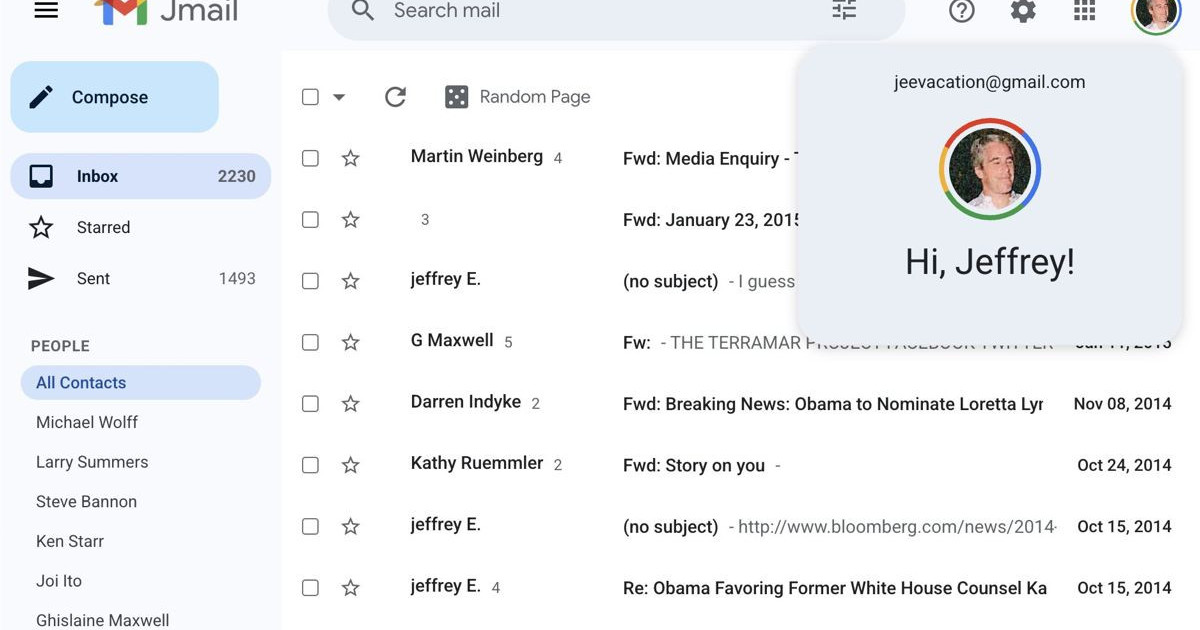Star the Kathy Ruemmler email

click(350, 465)
